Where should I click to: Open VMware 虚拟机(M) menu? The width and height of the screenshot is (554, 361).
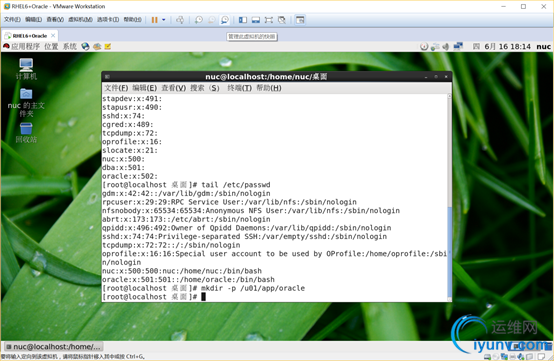[x=80, y=19]
